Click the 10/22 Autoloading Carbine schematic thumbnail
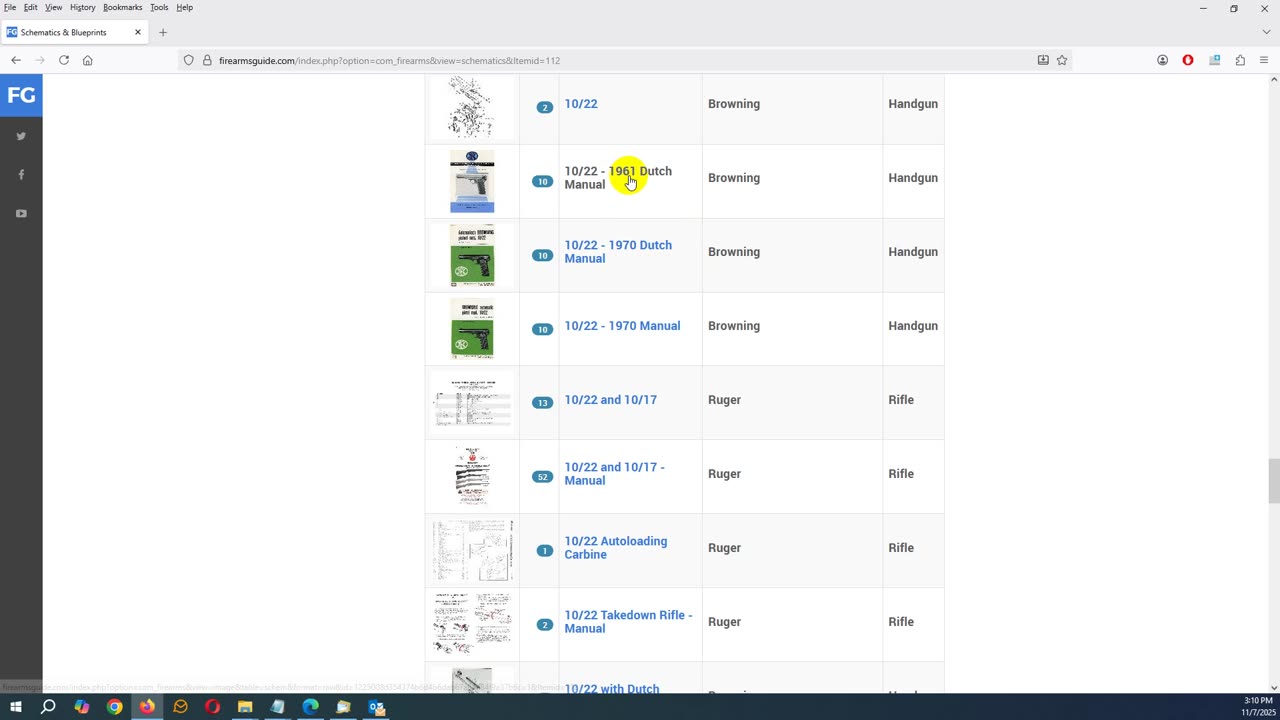Image resolution: width=1280 pixels, height=720 pixels. [472, 550]
